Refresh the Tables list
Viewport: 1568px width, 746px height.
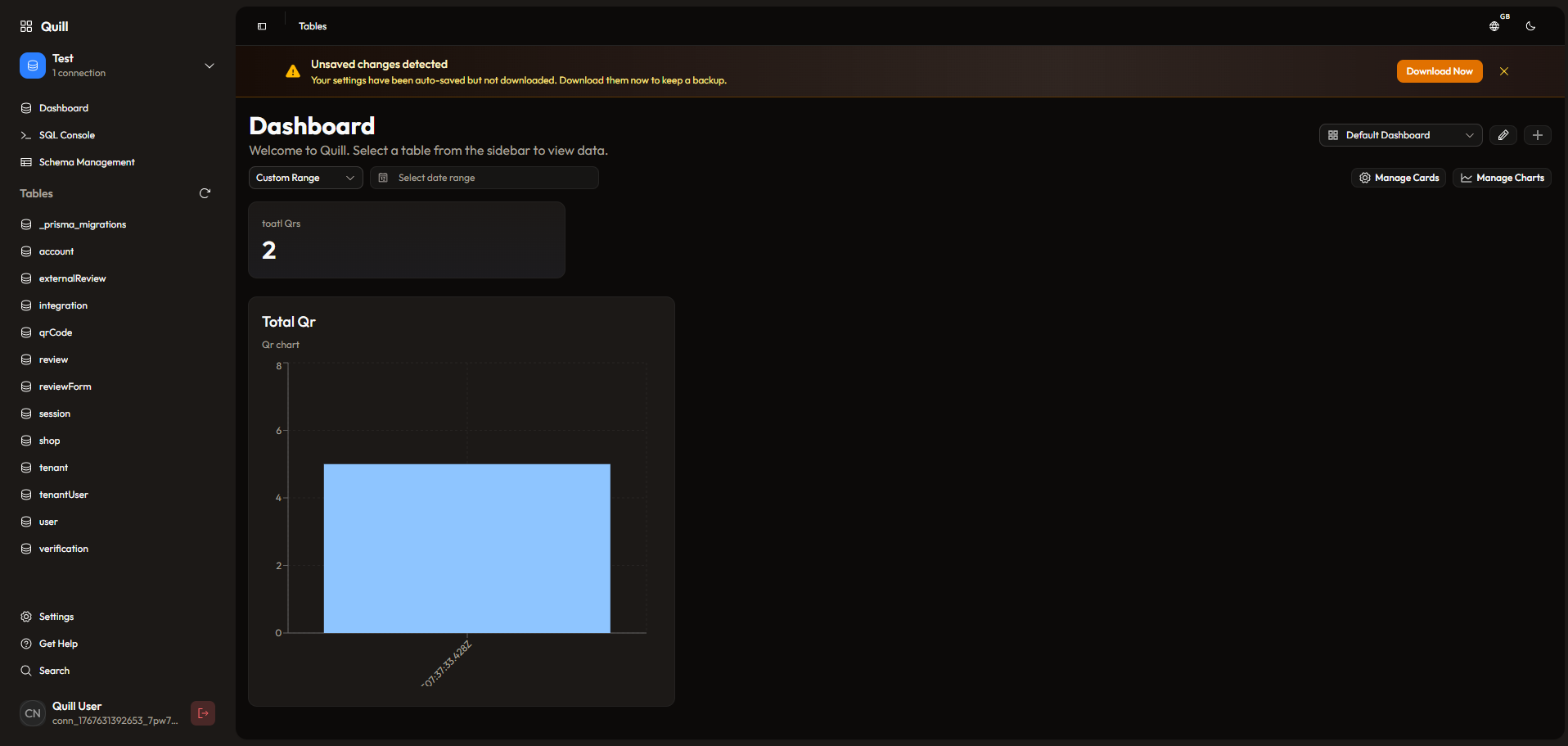pyautogui.click(x=205, y=193)
